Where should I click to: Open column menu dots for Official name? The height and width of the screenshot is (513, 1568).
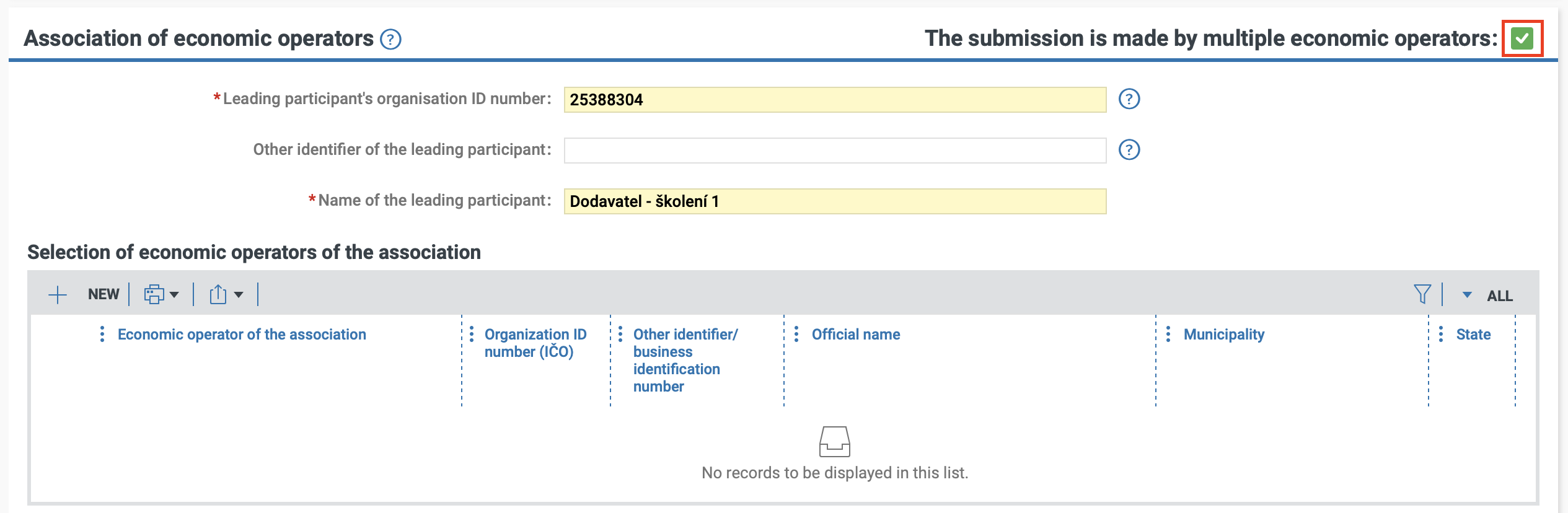pyautogui.click(x=796, y=335)
